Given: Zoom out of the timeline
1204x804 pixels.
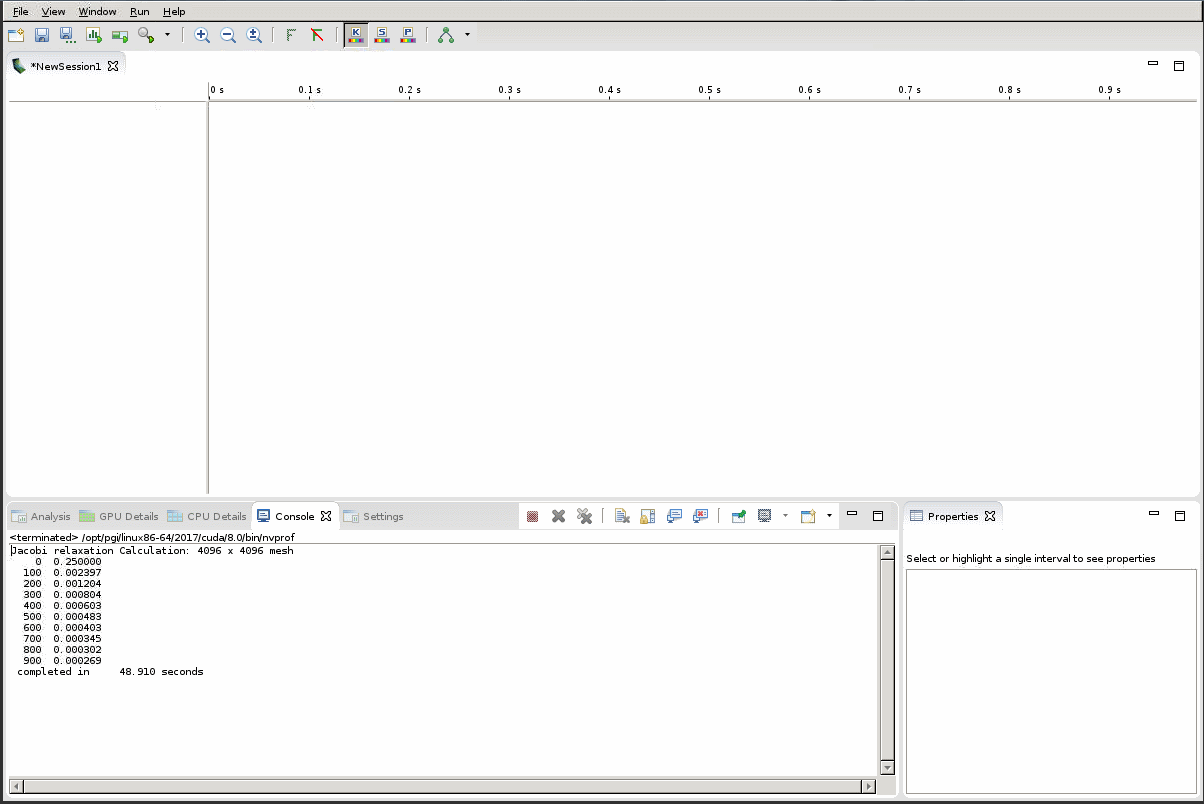Looking at the screenshot, I should click(228, 35).
